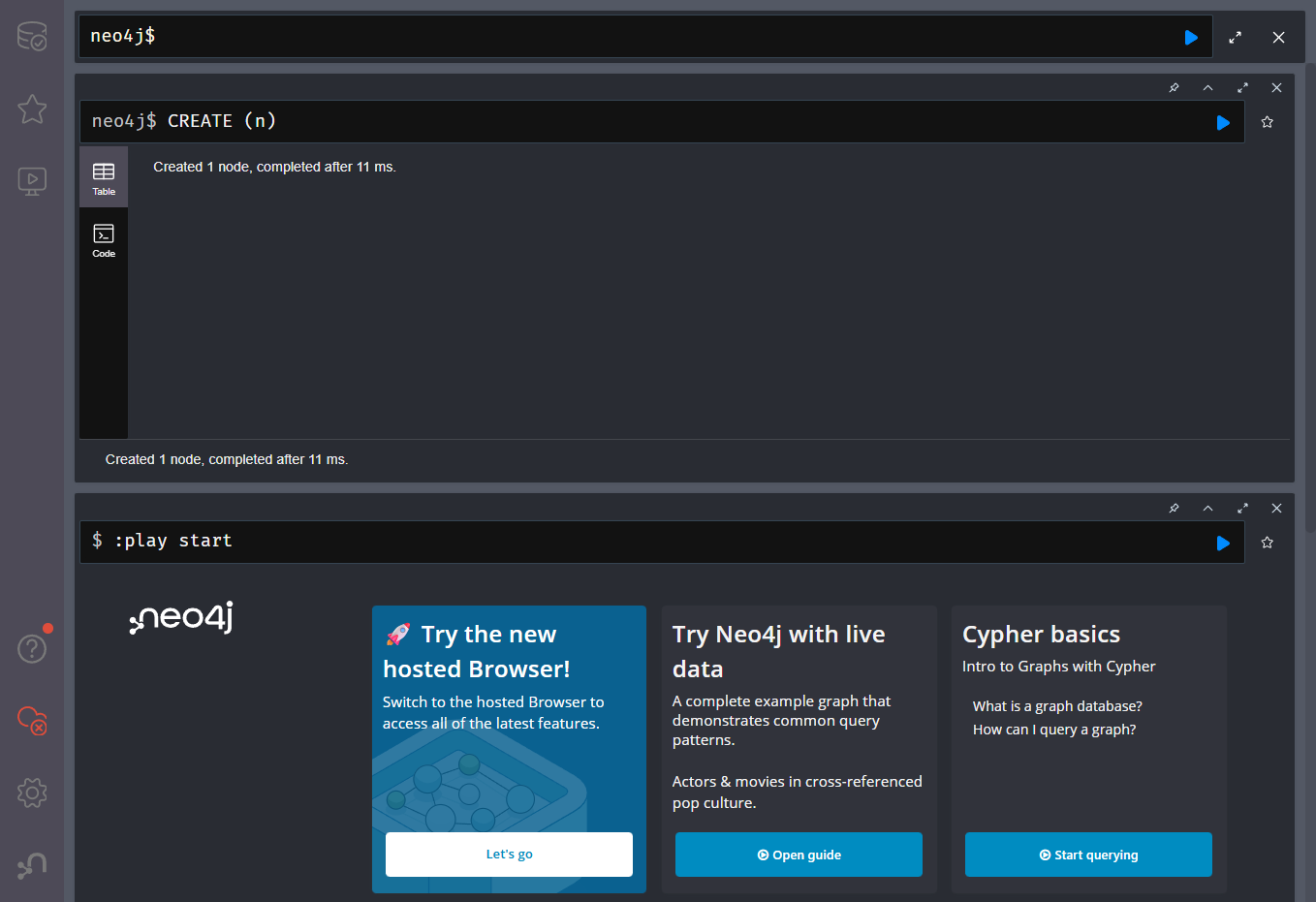Open the database information sidebar icon
1316x902 pixels.
tap(32, 36)
